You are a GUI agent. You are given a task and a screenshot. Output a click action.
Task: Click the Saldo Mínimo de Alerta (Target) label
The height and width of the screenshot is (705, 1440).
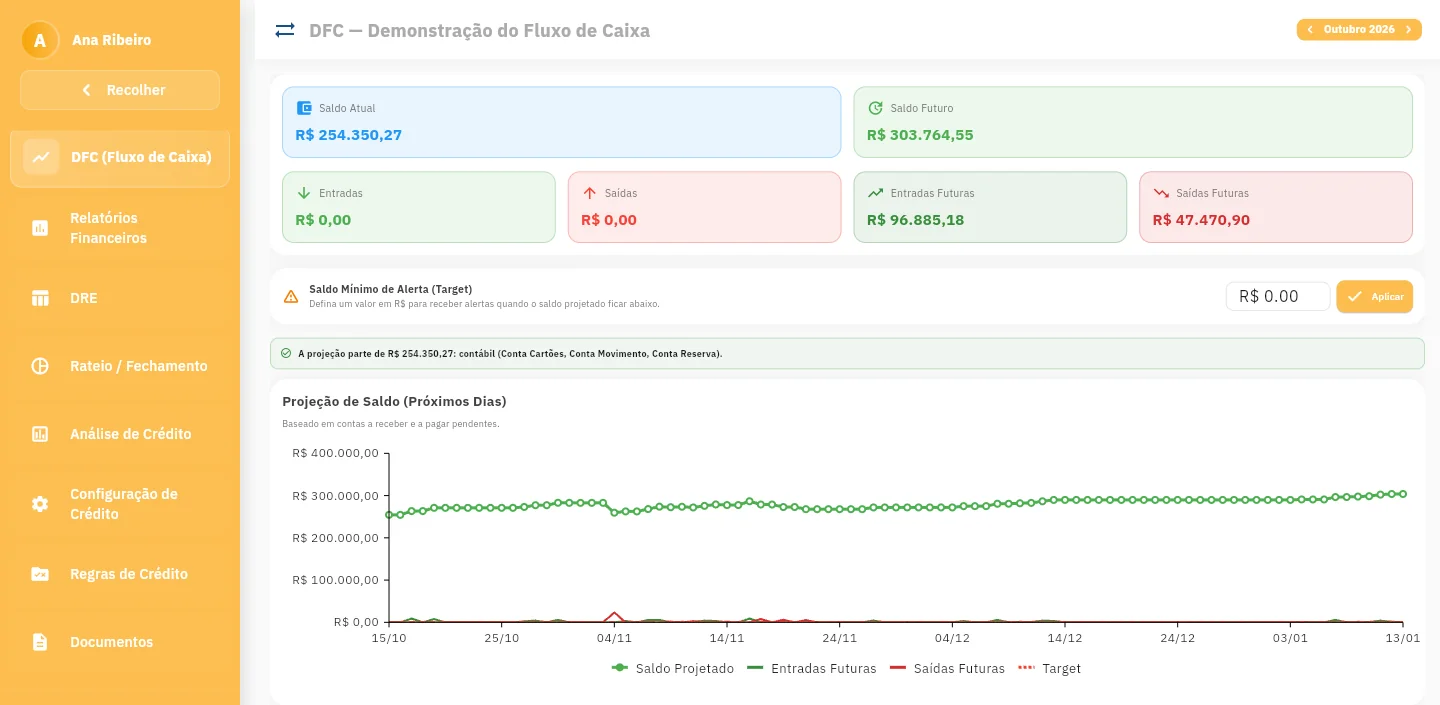390,289
